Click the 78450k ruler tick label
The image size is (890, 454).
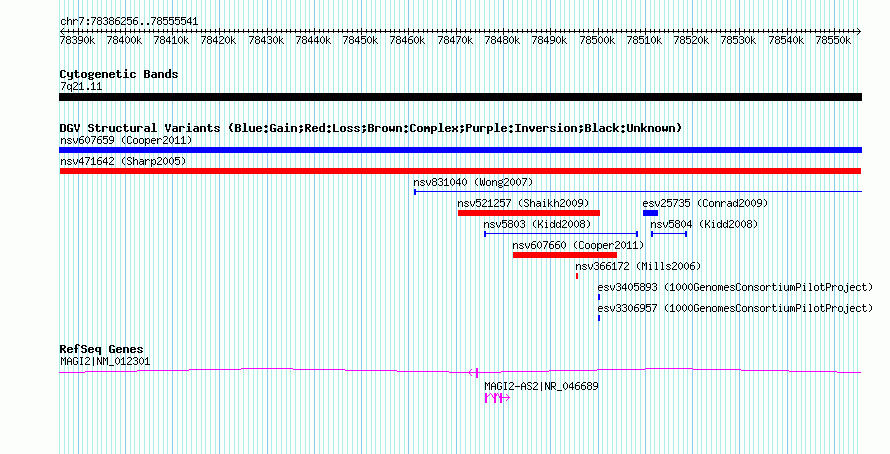tap(360, 40)
